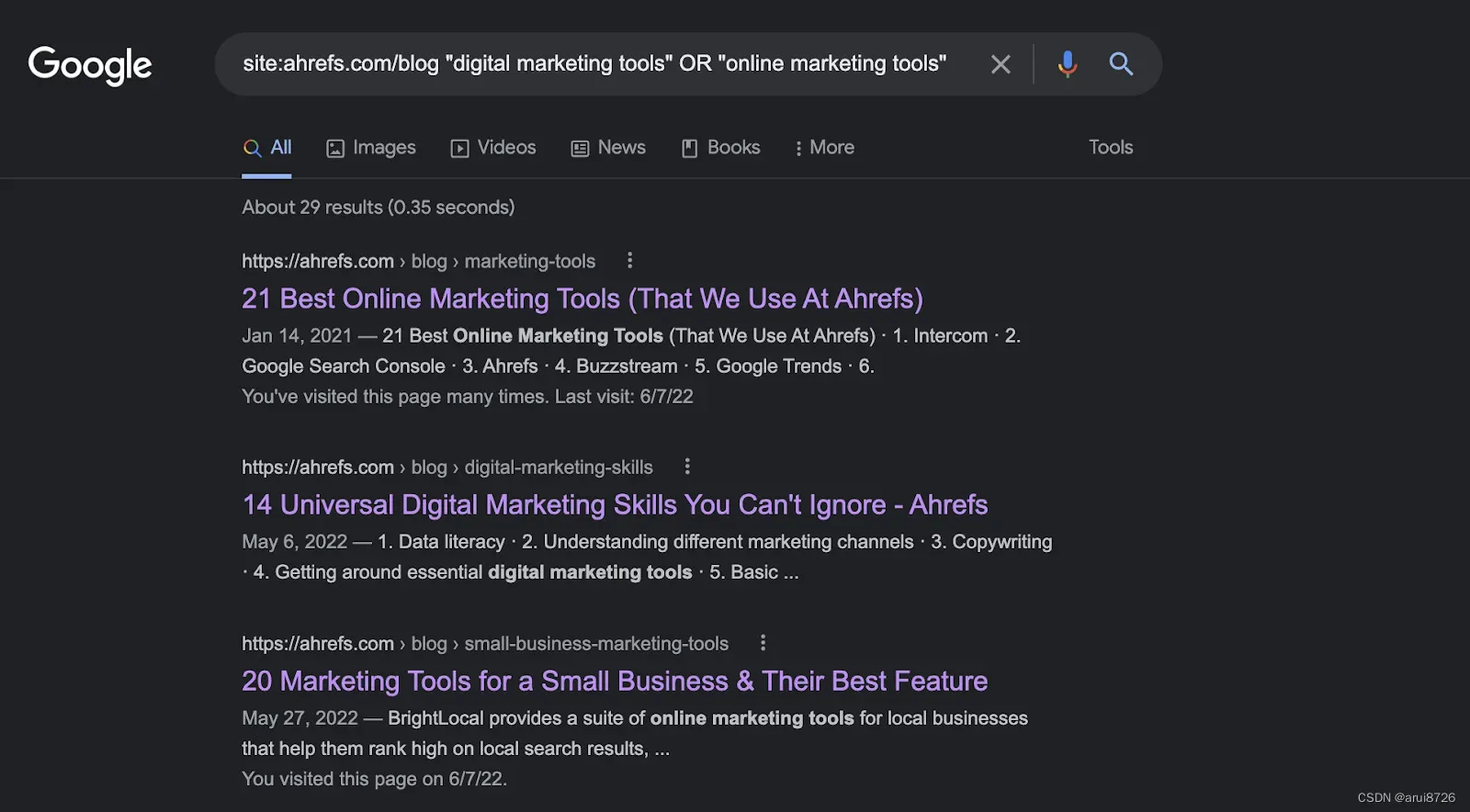Viewport: 1470px width, 812px height.
Task: Switch to Videos tab
Action: pyautogui.click(x=493, y=148)
